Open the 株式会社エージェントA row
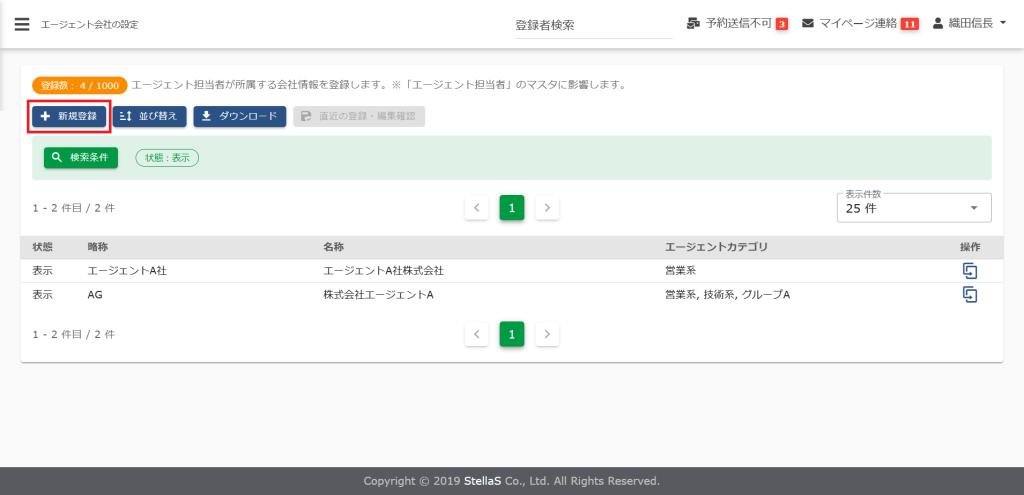The height and width of the screenshot is (495, 1024). point(378,295)
